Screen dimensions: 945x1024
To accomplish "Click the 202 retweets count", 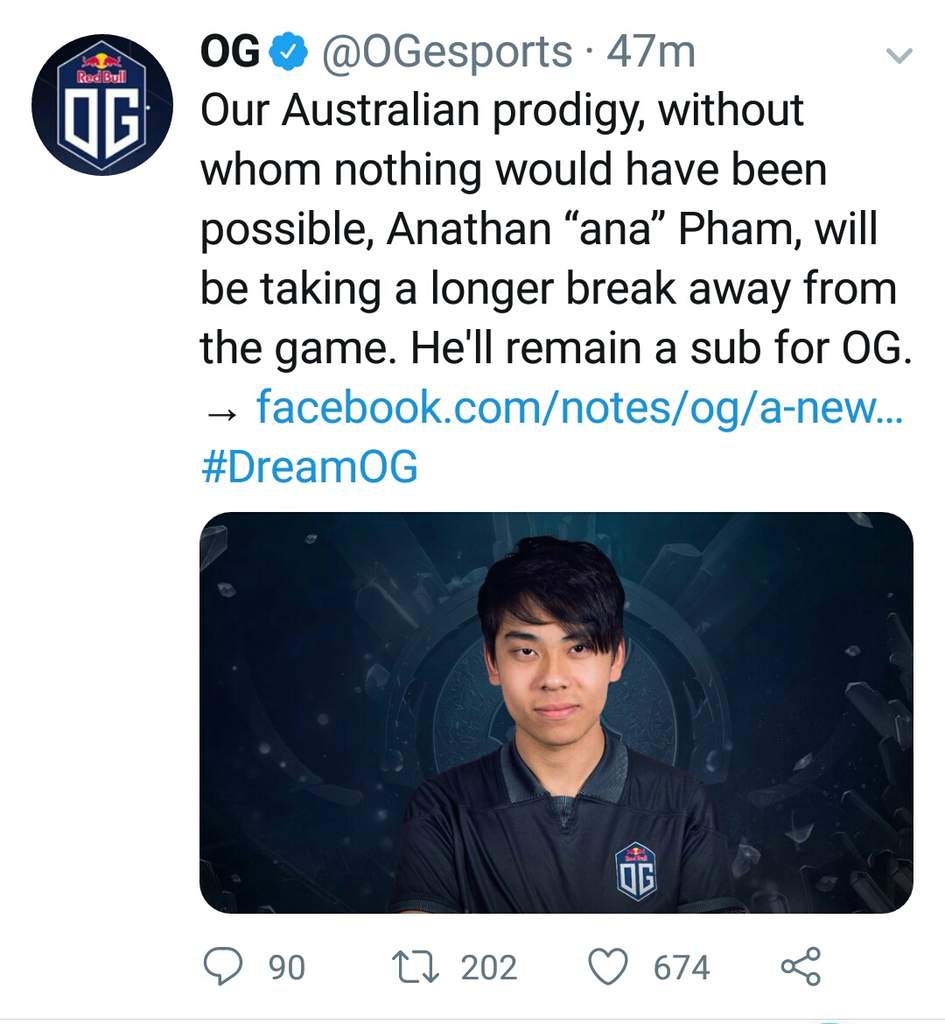I will (x=489, y=967).
